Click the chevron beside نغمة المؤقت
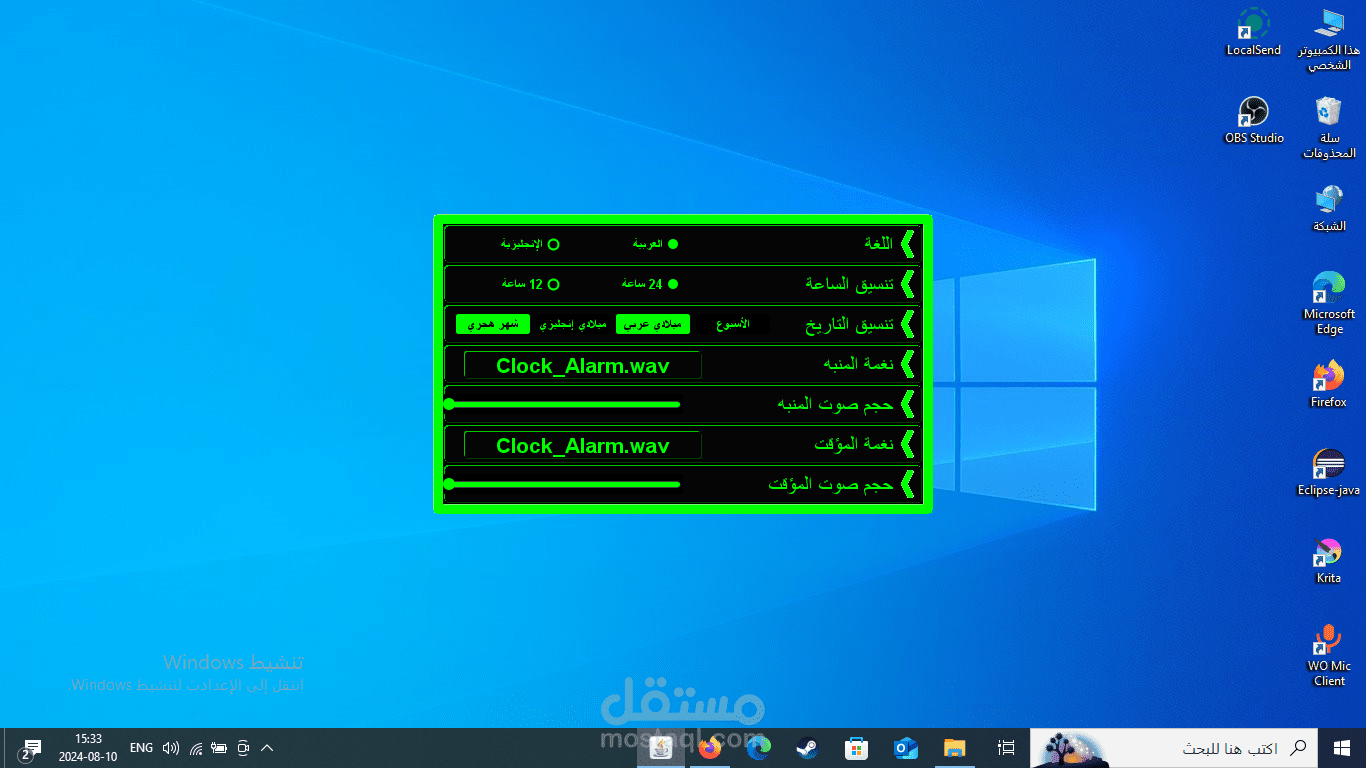 pyautogui.click(x=907, y=444)
